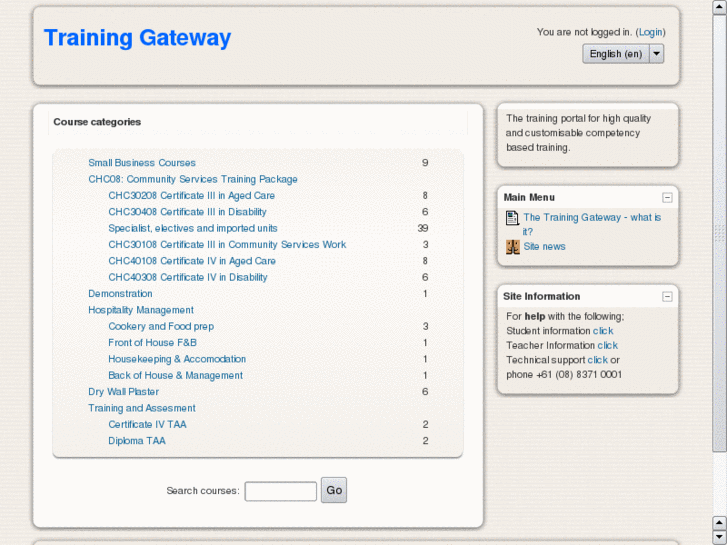Viewport: 727px width, 545px height.
Task: Open Specialist, electives and imported units
Action: [193, 228]
